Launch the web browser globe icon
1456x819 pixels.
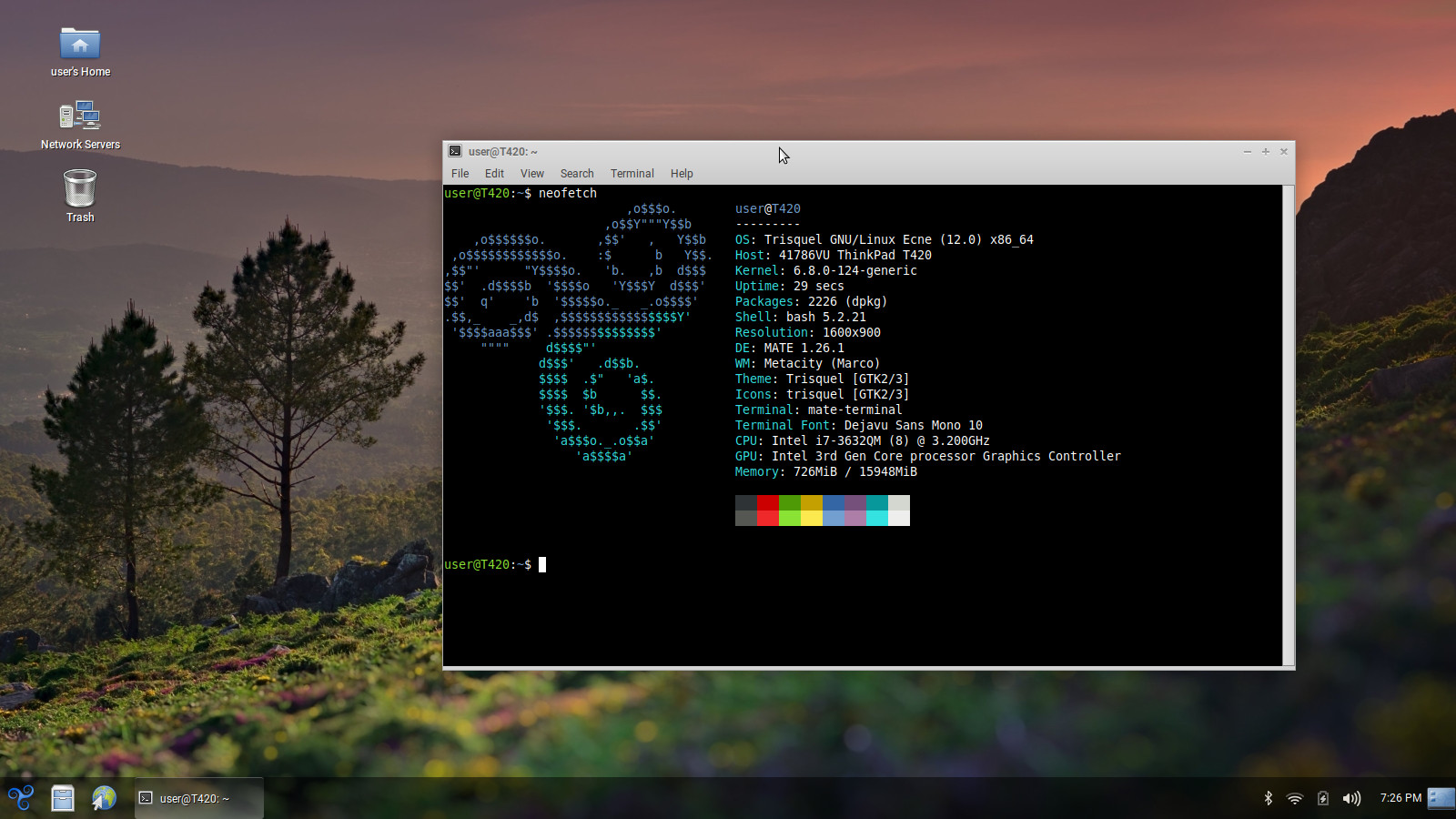[x=104, y=798]
